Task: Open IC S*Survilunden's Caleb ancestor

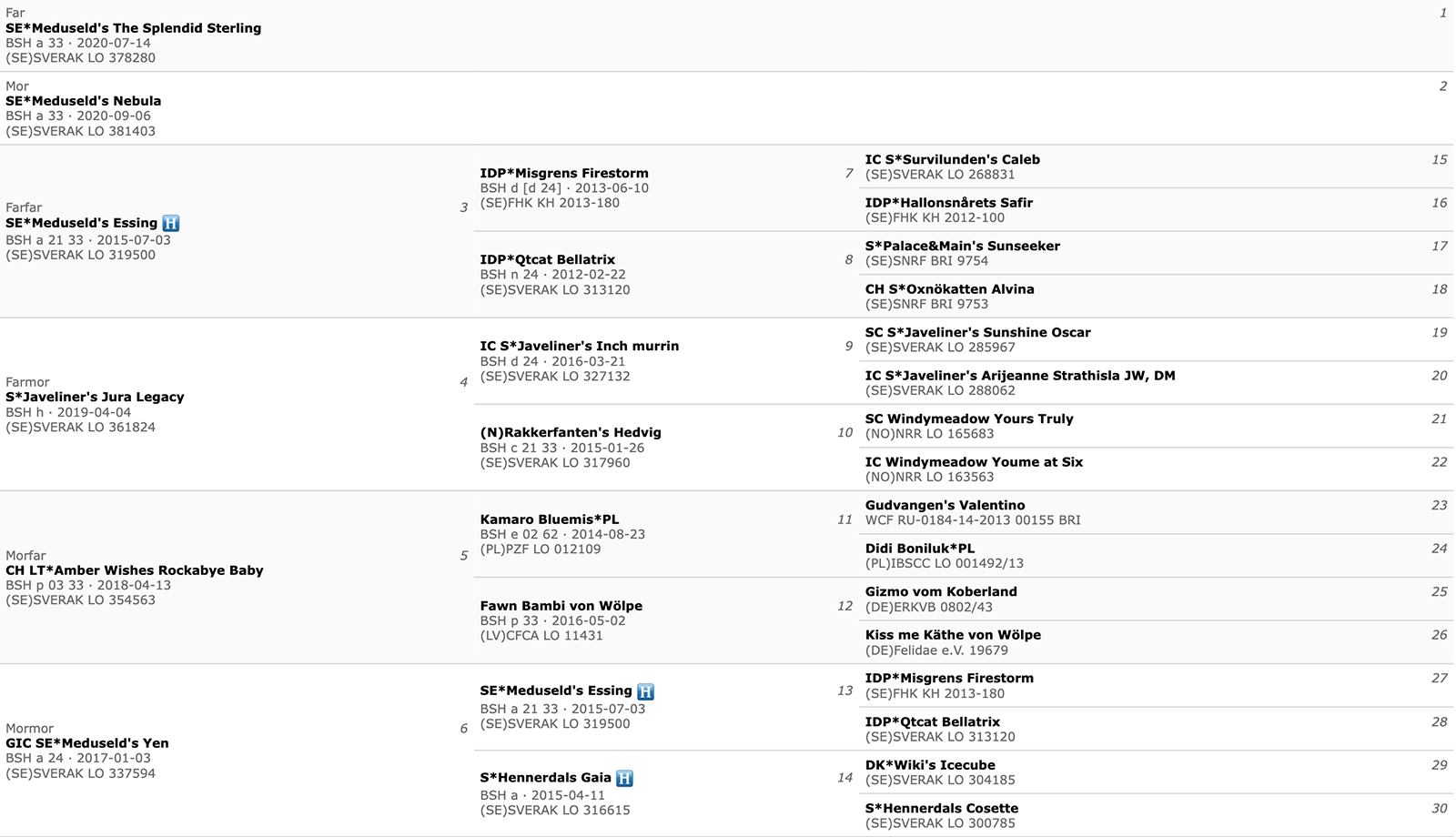Action: pos(953,159)
